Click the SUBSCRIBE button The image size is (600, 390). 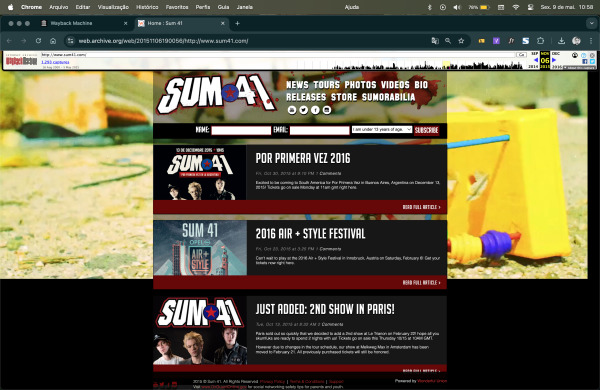(x=426, y=131)
